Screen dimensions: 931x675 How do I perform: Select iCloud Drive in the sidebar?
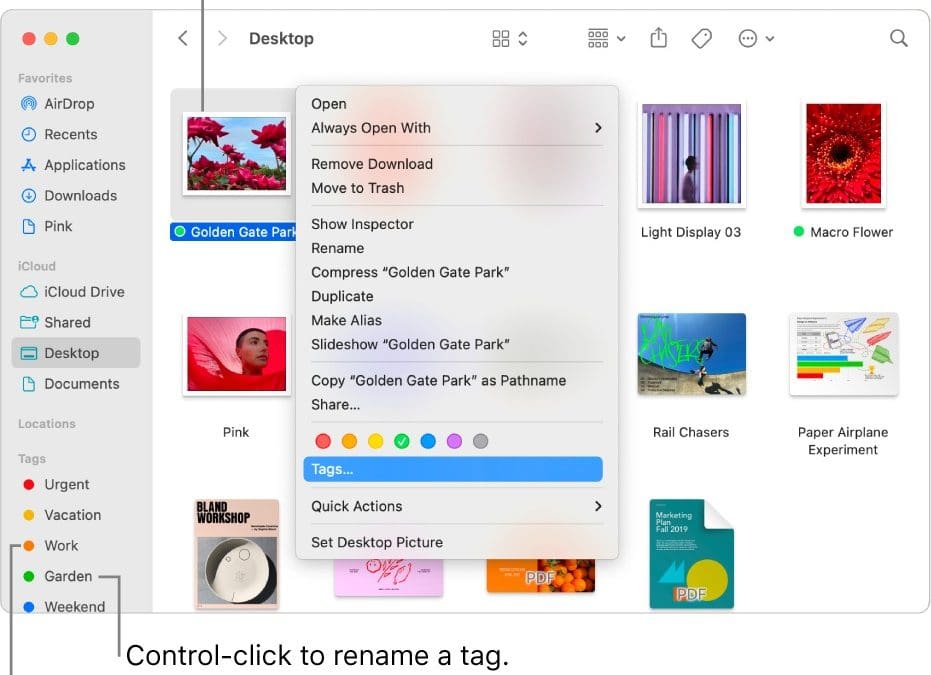pos(84,292)
